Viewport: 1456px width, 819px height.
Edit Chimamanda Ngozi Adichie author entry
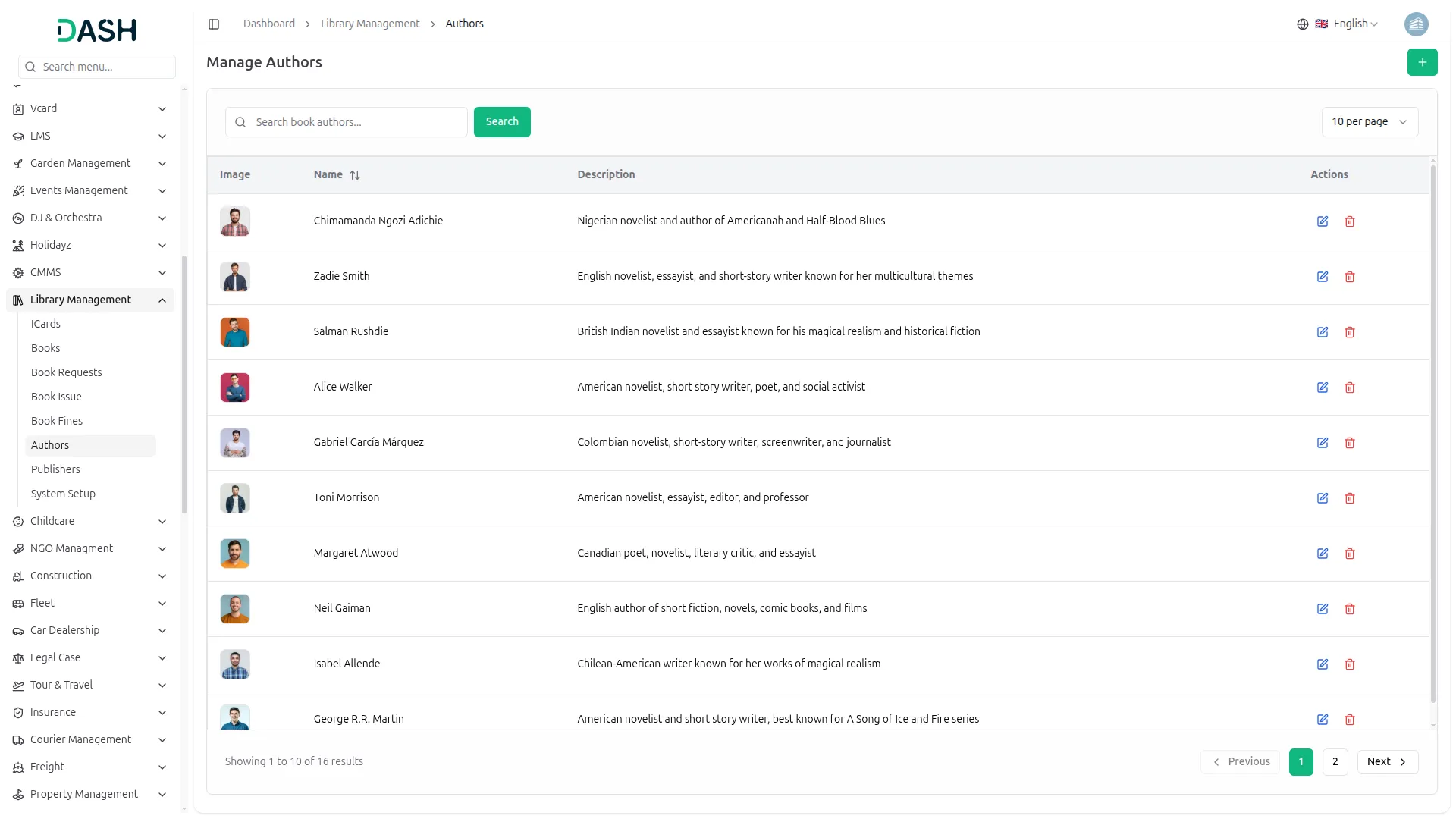coord(1323,221)
